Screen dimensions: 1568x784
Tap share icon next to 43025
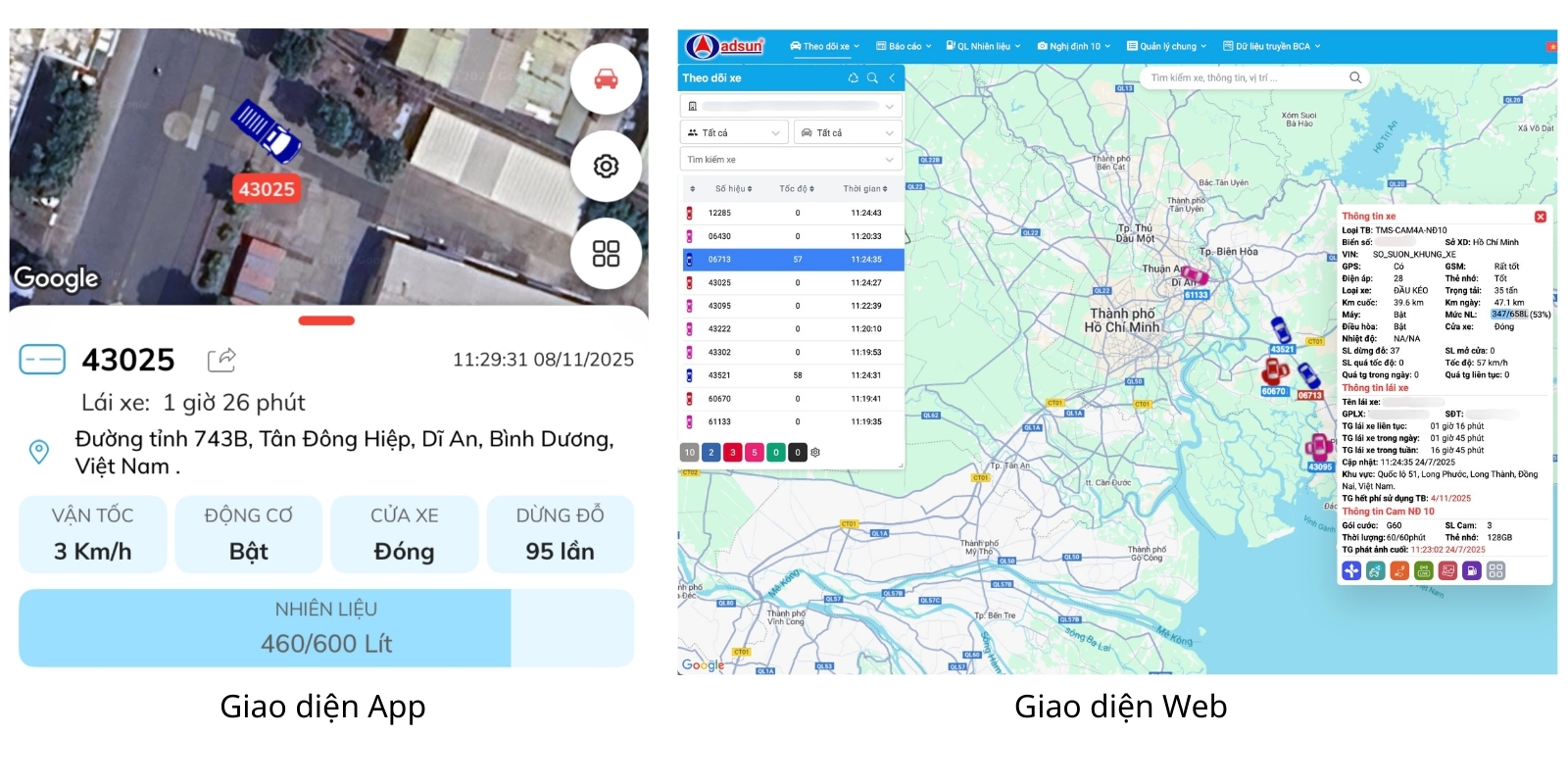221,360
